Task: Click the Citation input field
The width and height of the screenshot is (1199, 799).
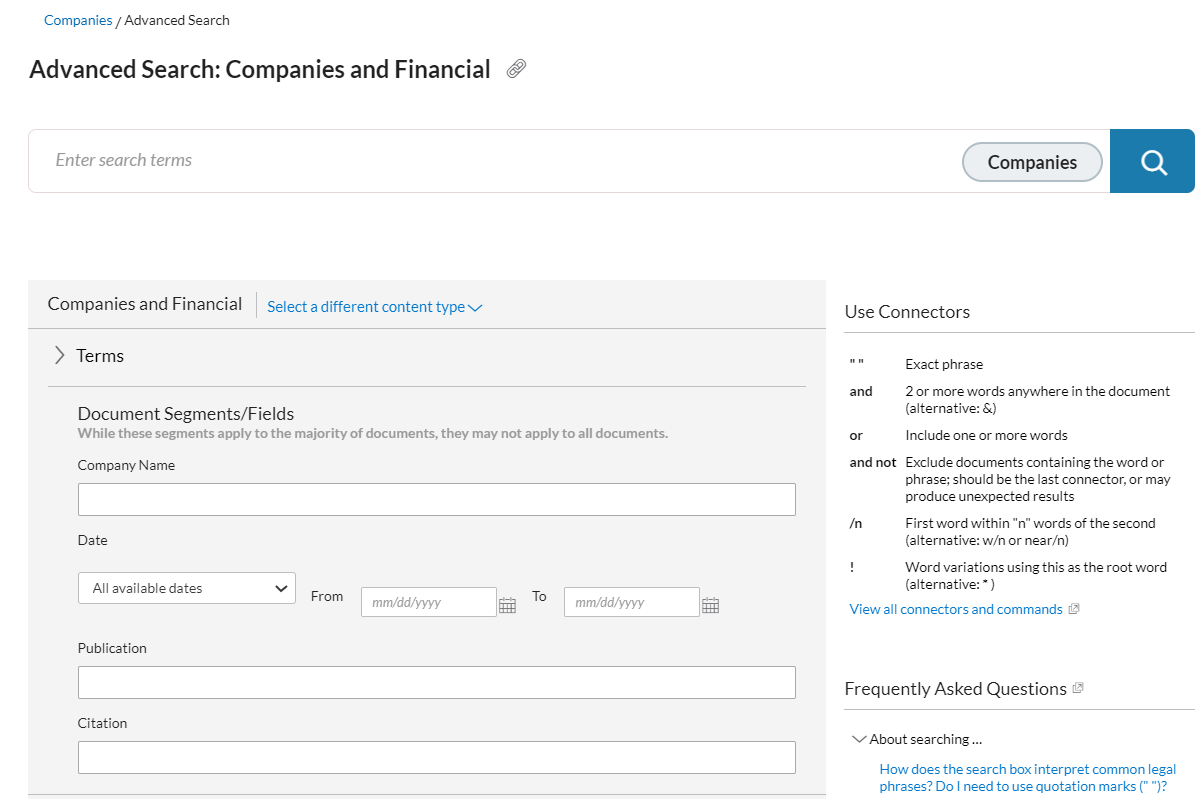Action: coord(437,757)
